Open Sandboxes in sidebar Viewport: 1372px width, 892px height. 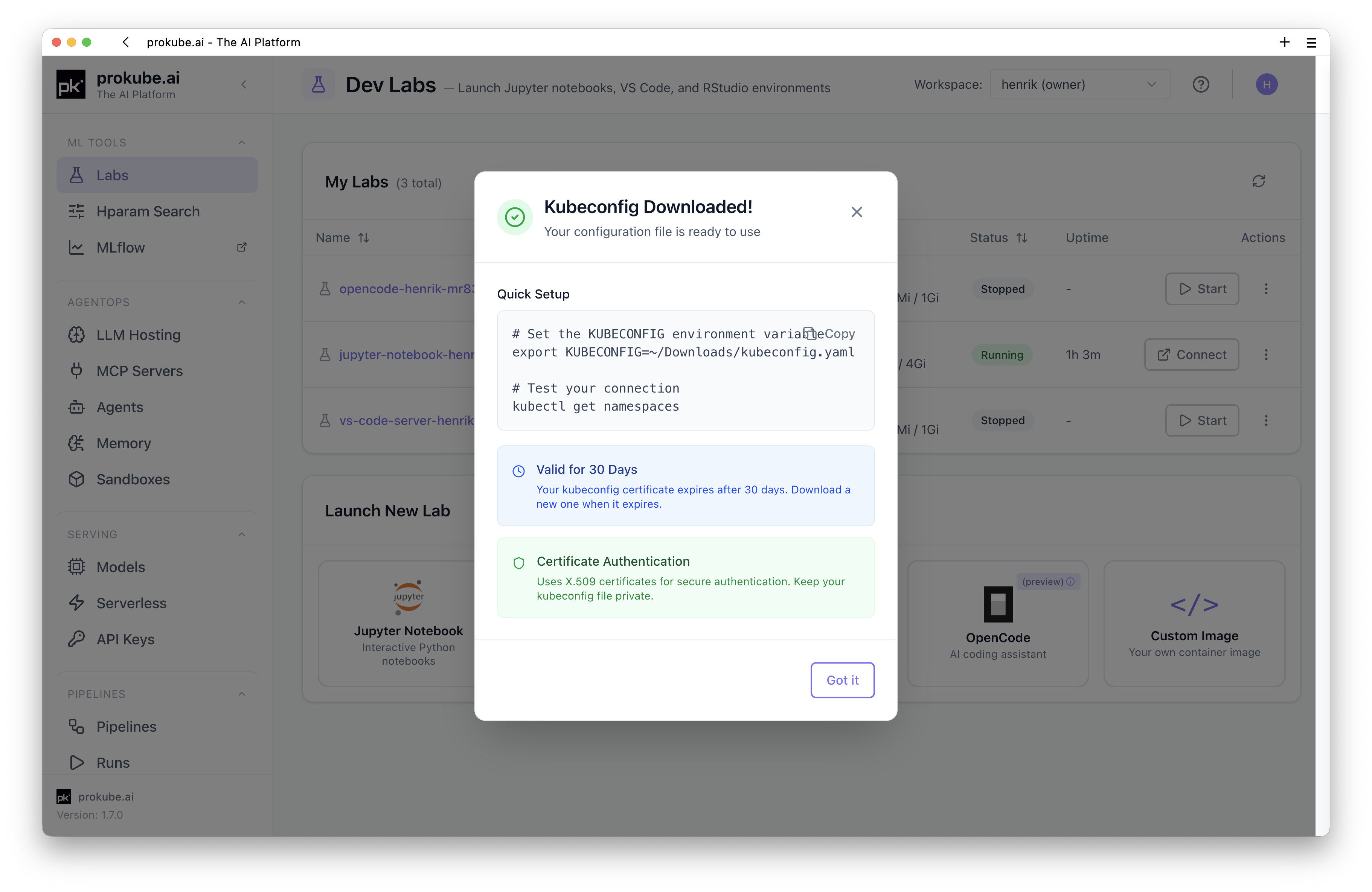(157, 479)
